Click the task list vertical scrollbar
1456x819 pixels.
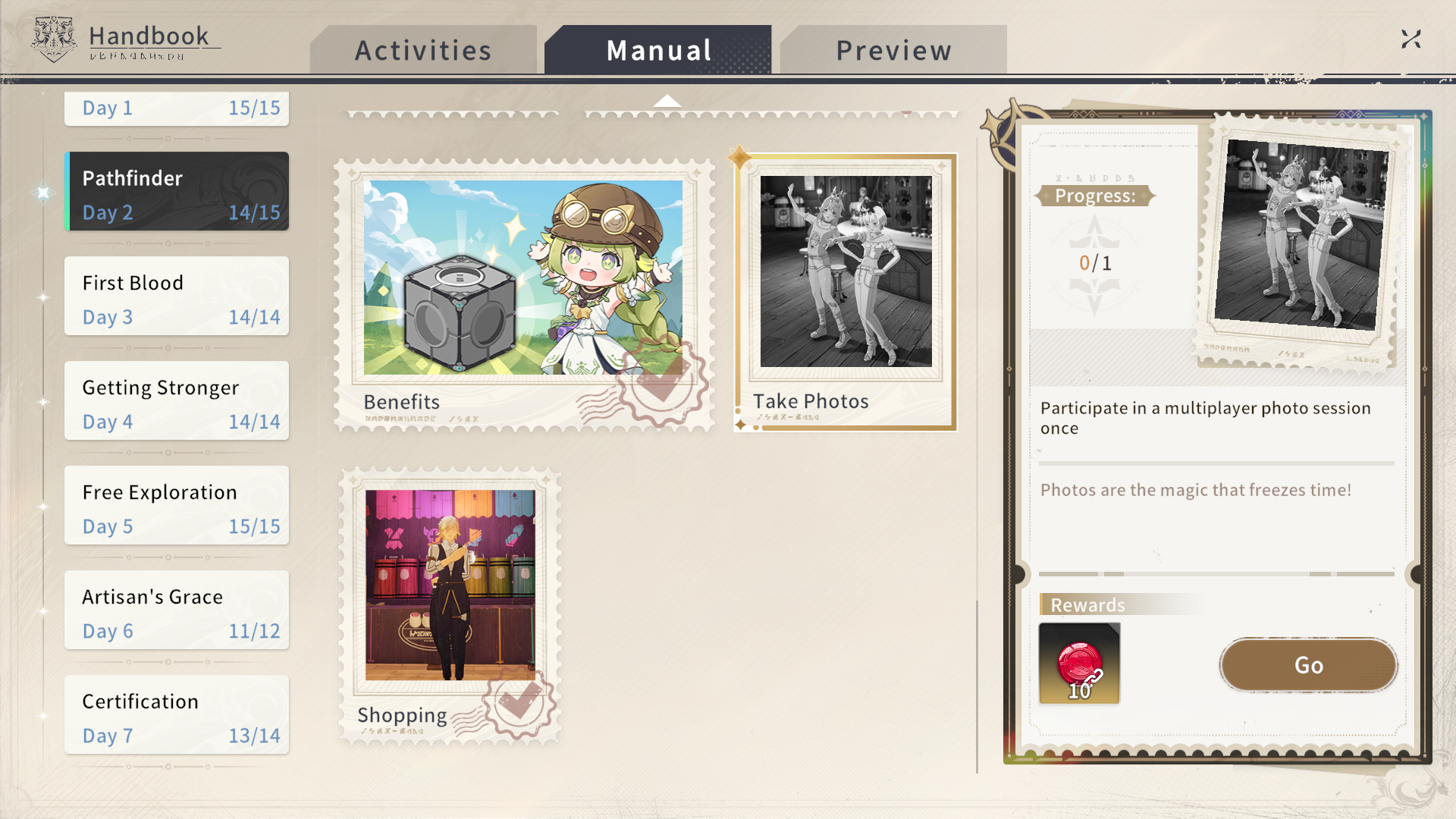[x=977, y=686]
